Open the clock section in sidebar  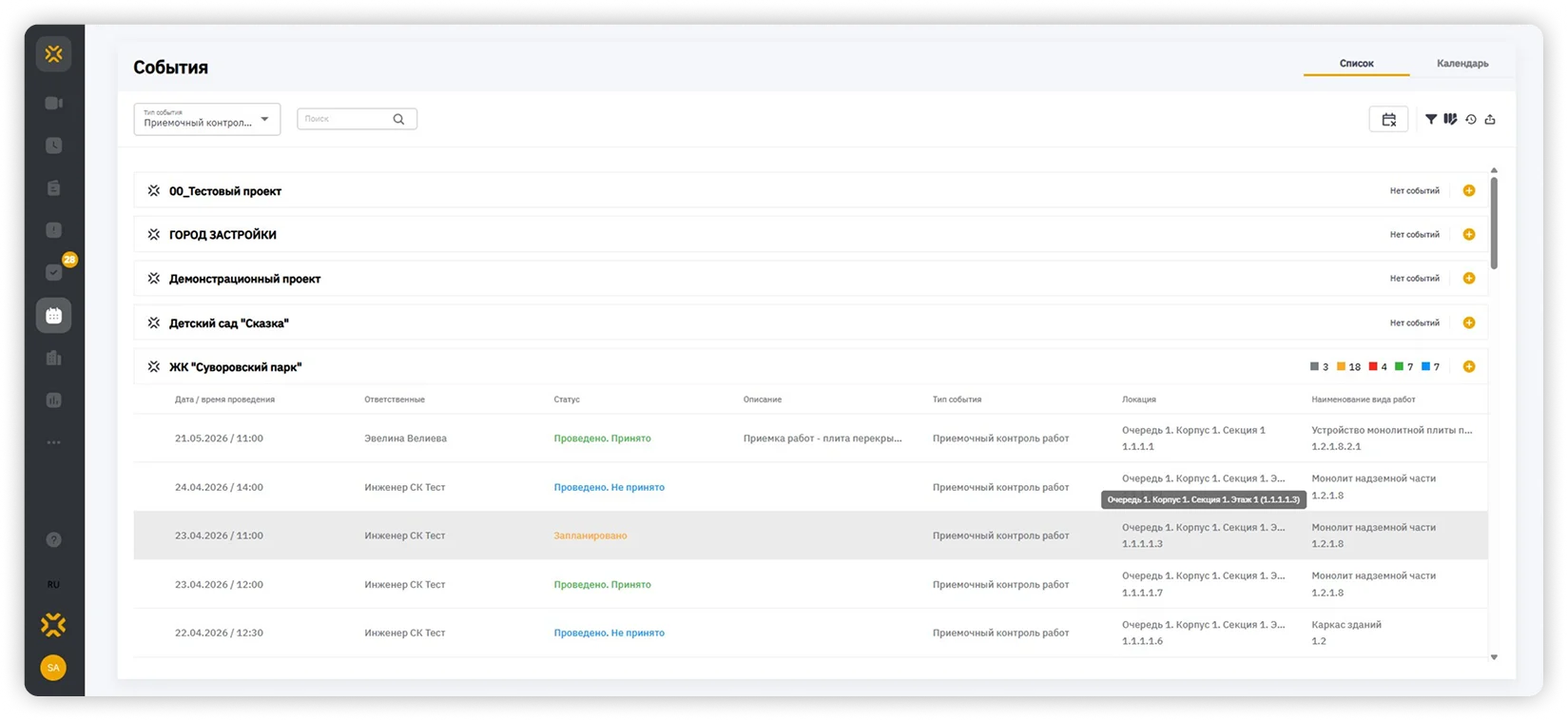[53, 146]
